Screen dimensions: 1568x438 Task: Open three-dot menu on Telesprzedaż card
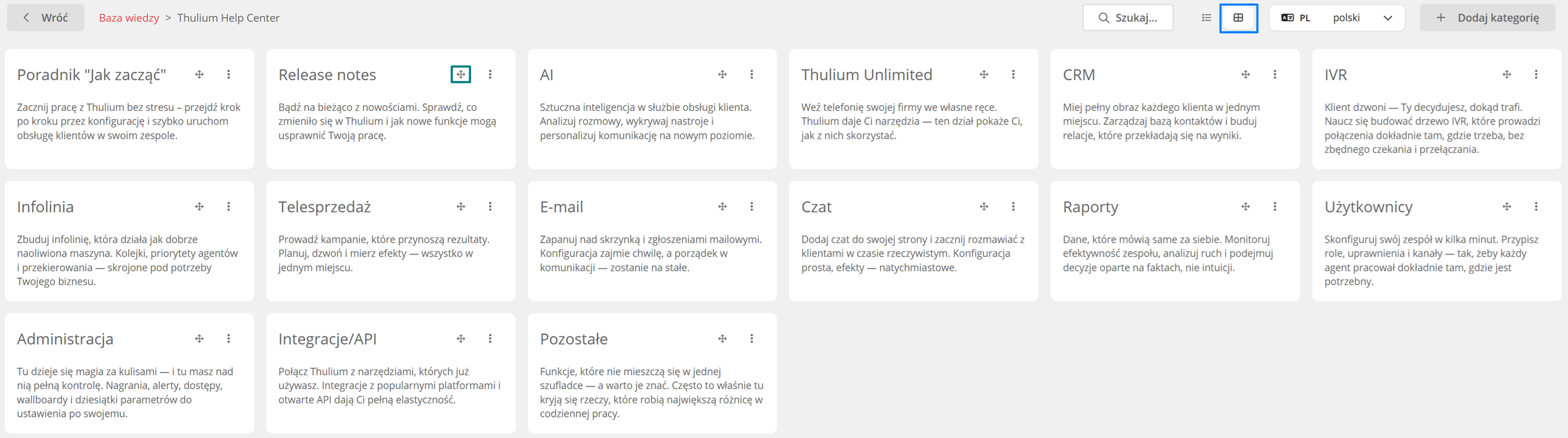tap(490, 206)
